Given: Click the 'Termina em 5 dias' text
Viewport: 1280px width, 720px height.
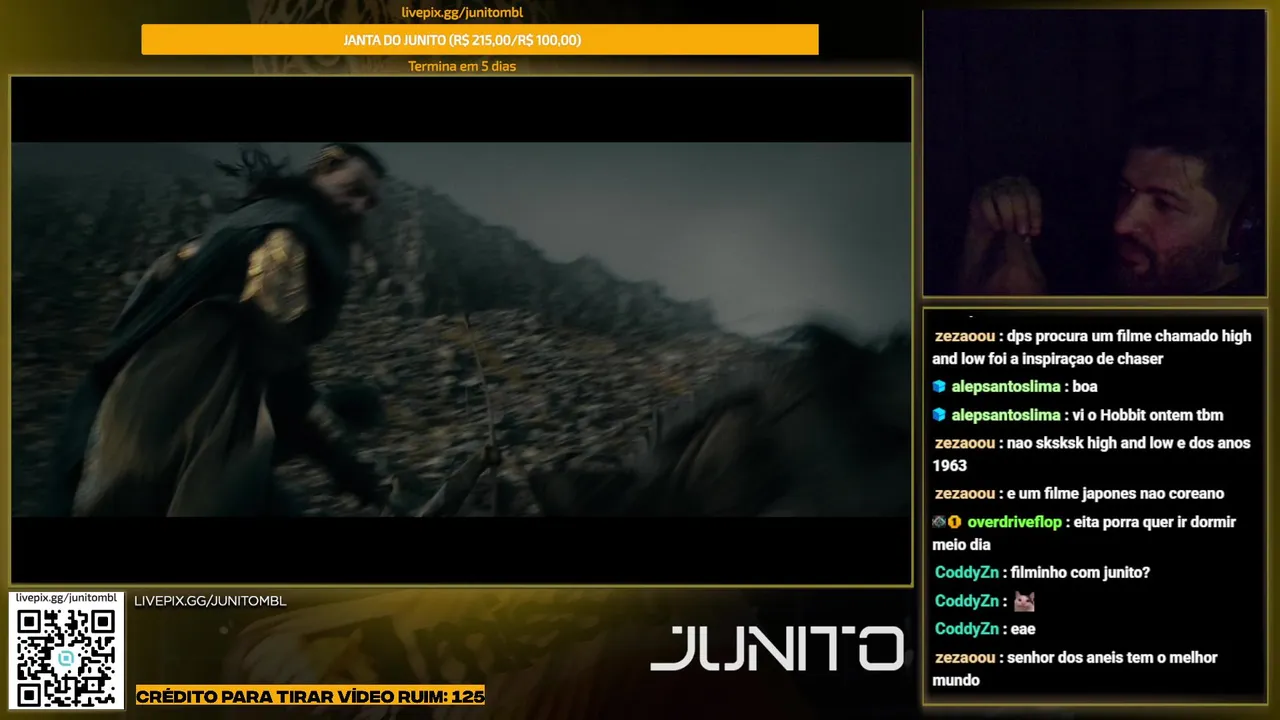Looking at the screenshot, I should [x=462, y=66].
